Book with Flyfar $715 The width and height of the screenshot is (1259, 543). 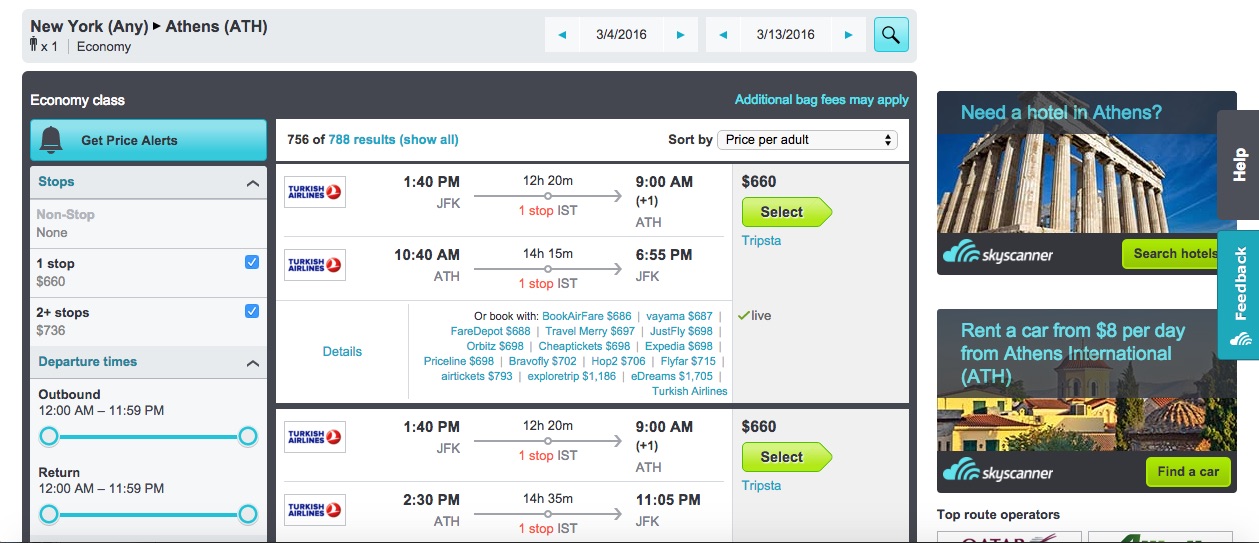pos(688,361)
